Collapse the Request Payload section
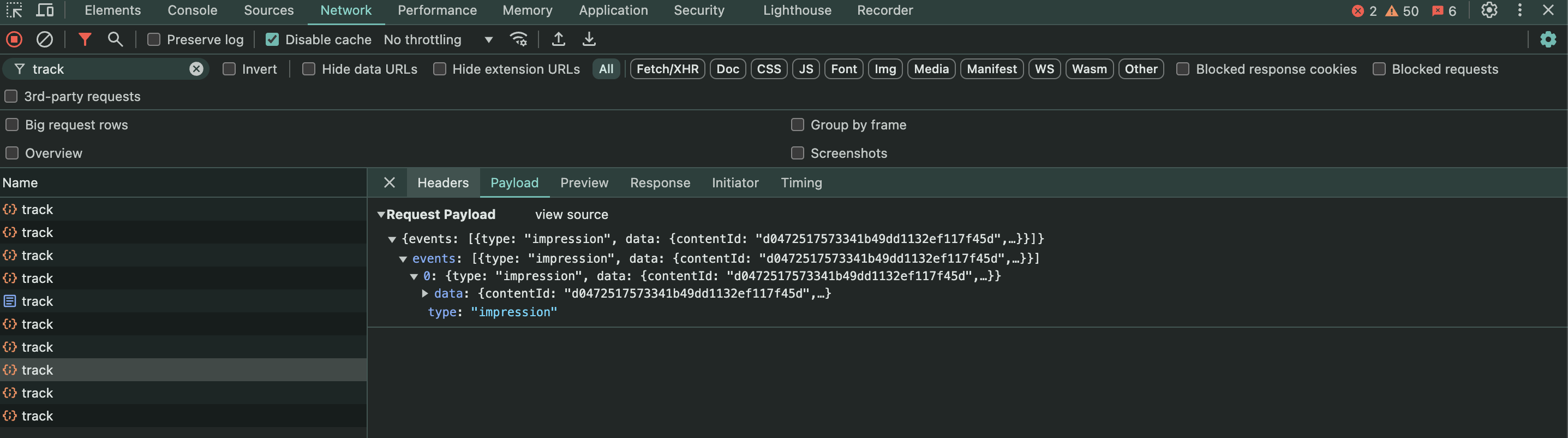 pos(381,215)
